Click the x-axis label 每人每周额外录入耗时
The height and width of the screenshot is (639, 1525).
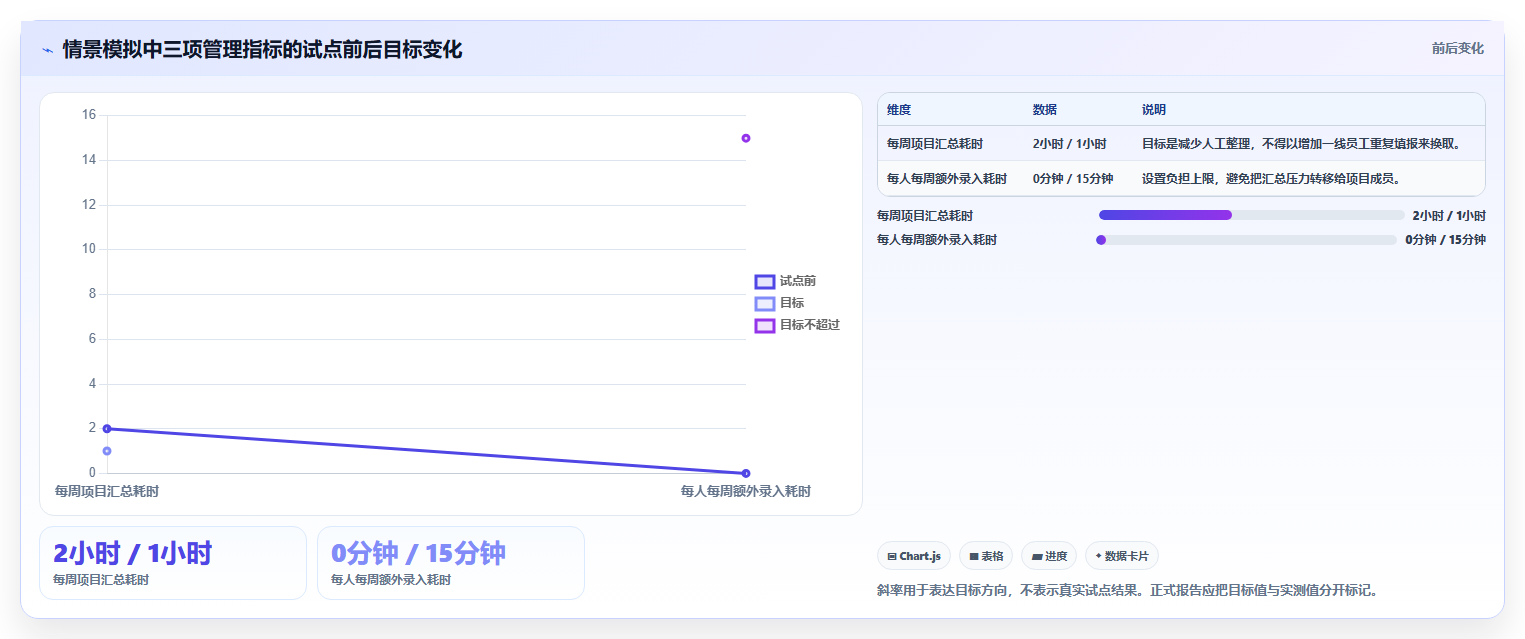pos(746,491)
